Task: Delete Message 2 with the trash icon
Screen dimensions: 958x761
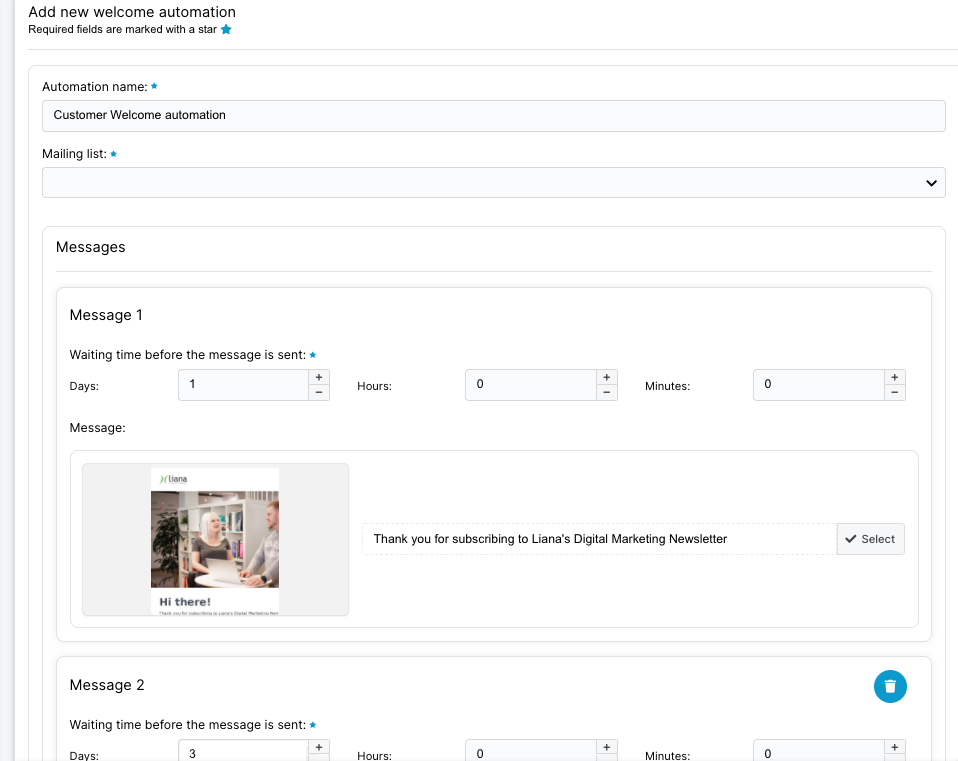Action: click(x=890, y=686)
